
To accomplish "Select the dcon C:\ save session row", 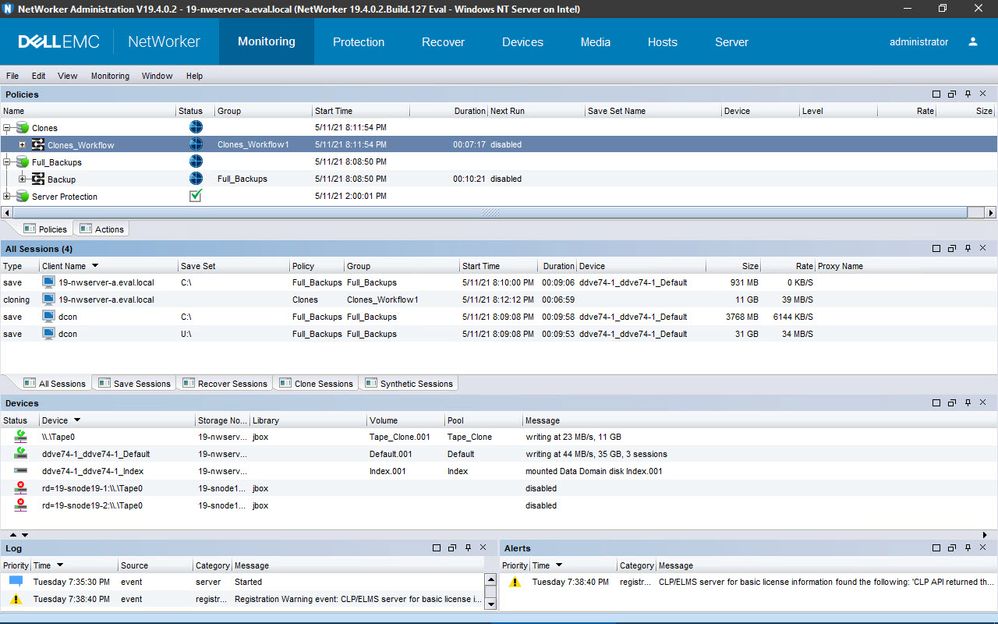I will click(x=499, y=316).
